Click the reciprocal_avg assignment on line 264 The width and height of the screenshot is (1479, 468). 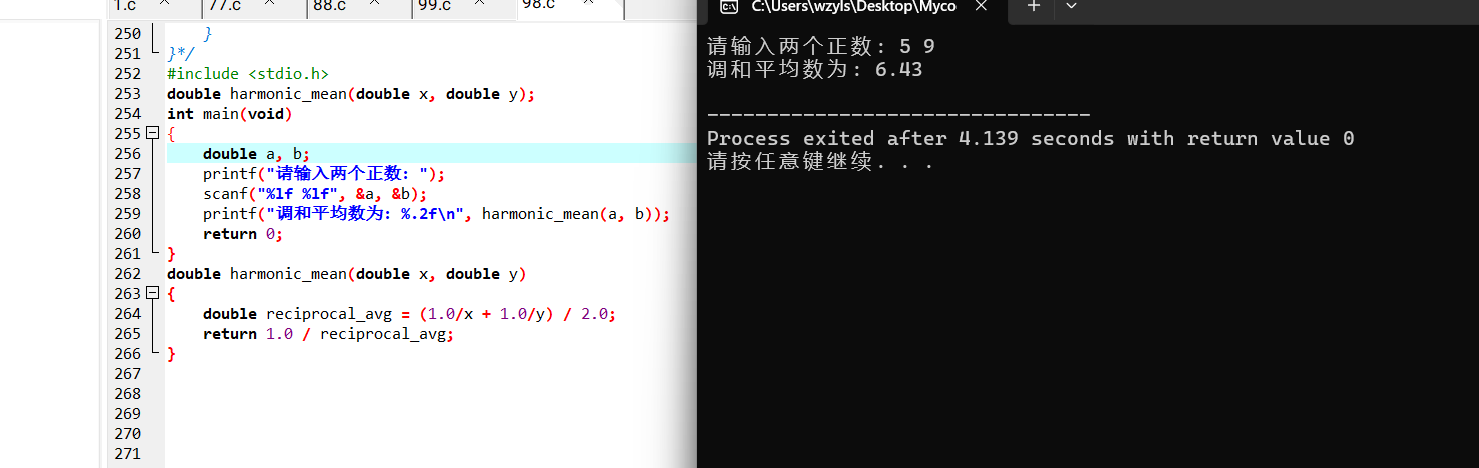coord(409,314)
